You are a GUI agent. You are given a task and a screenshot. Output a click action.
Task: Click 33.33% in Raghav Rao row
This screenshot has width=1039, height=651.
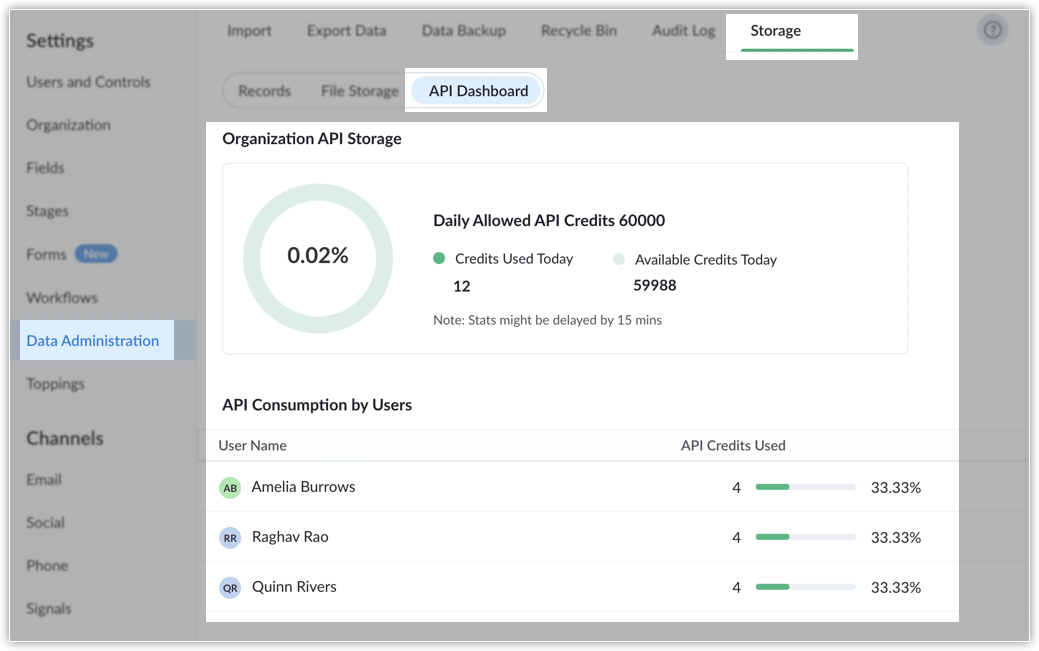tap(896, 538)
